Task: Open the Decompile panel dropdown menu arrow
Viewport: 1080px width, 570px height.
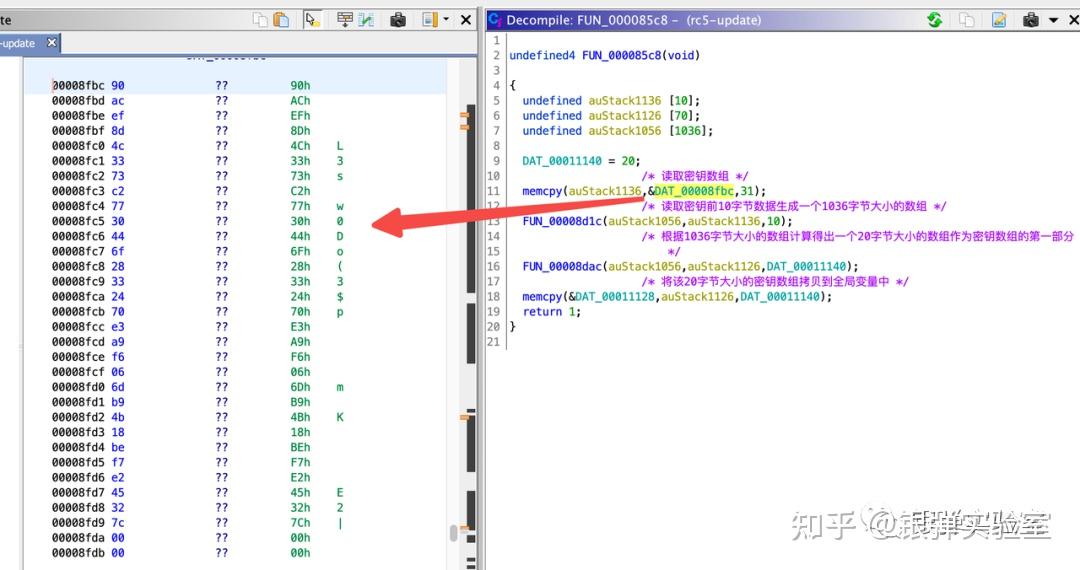Action: coord(1053,20)
